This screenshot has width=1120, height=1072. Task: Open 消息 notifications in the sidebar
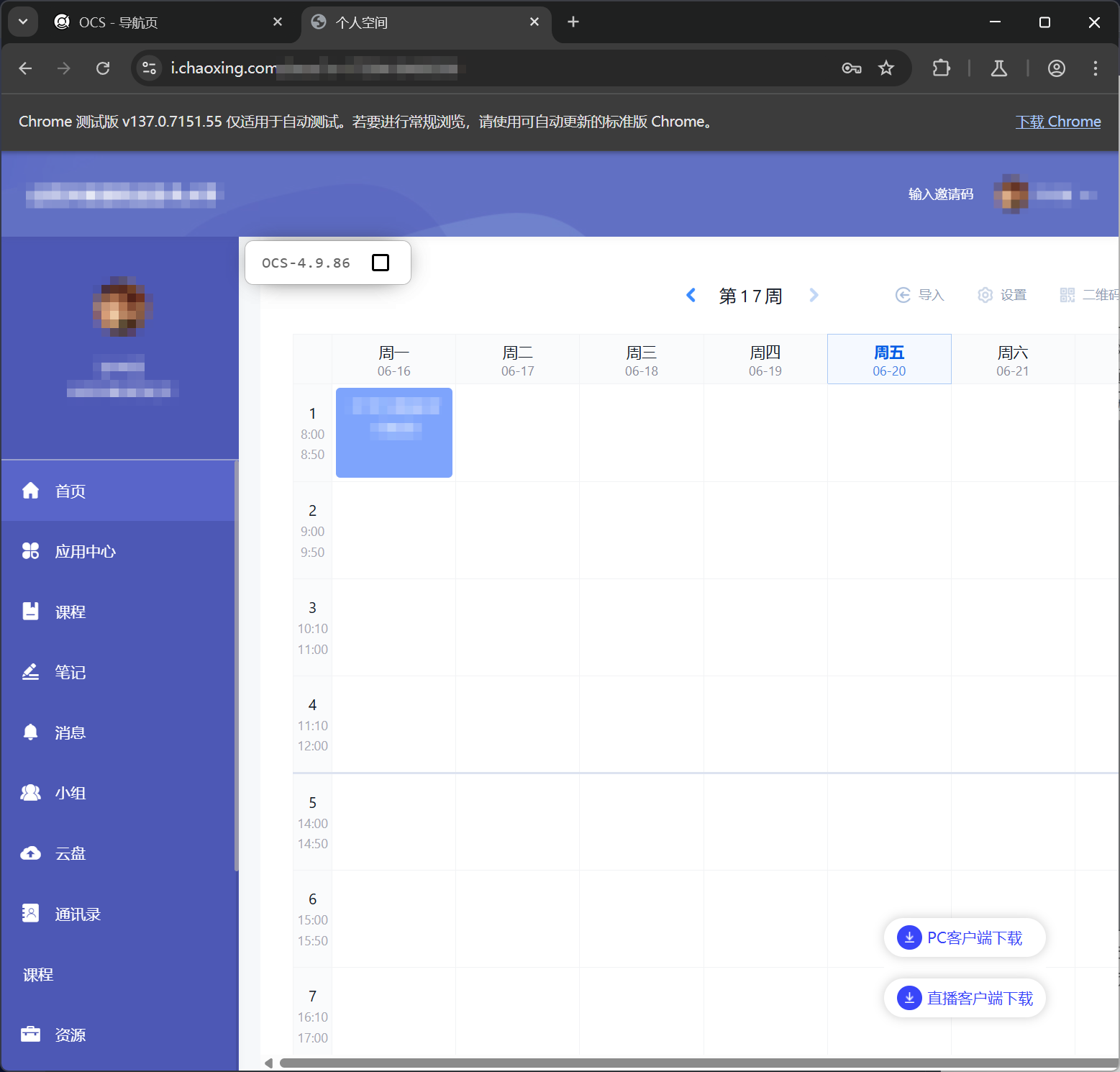click(x=118, y=732)
